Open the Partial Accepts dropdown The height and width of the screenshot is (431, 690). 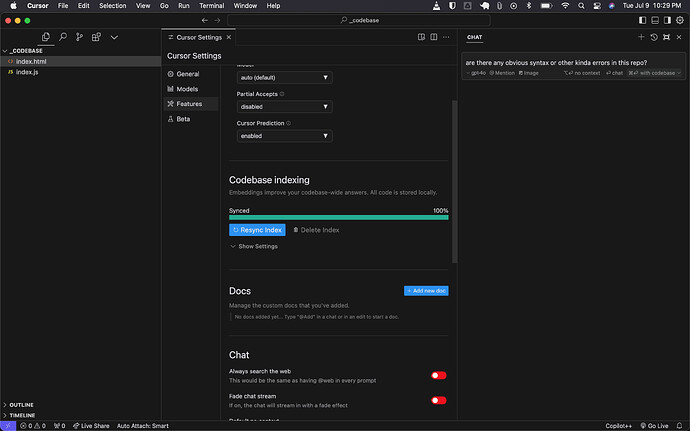coord(284,106)
